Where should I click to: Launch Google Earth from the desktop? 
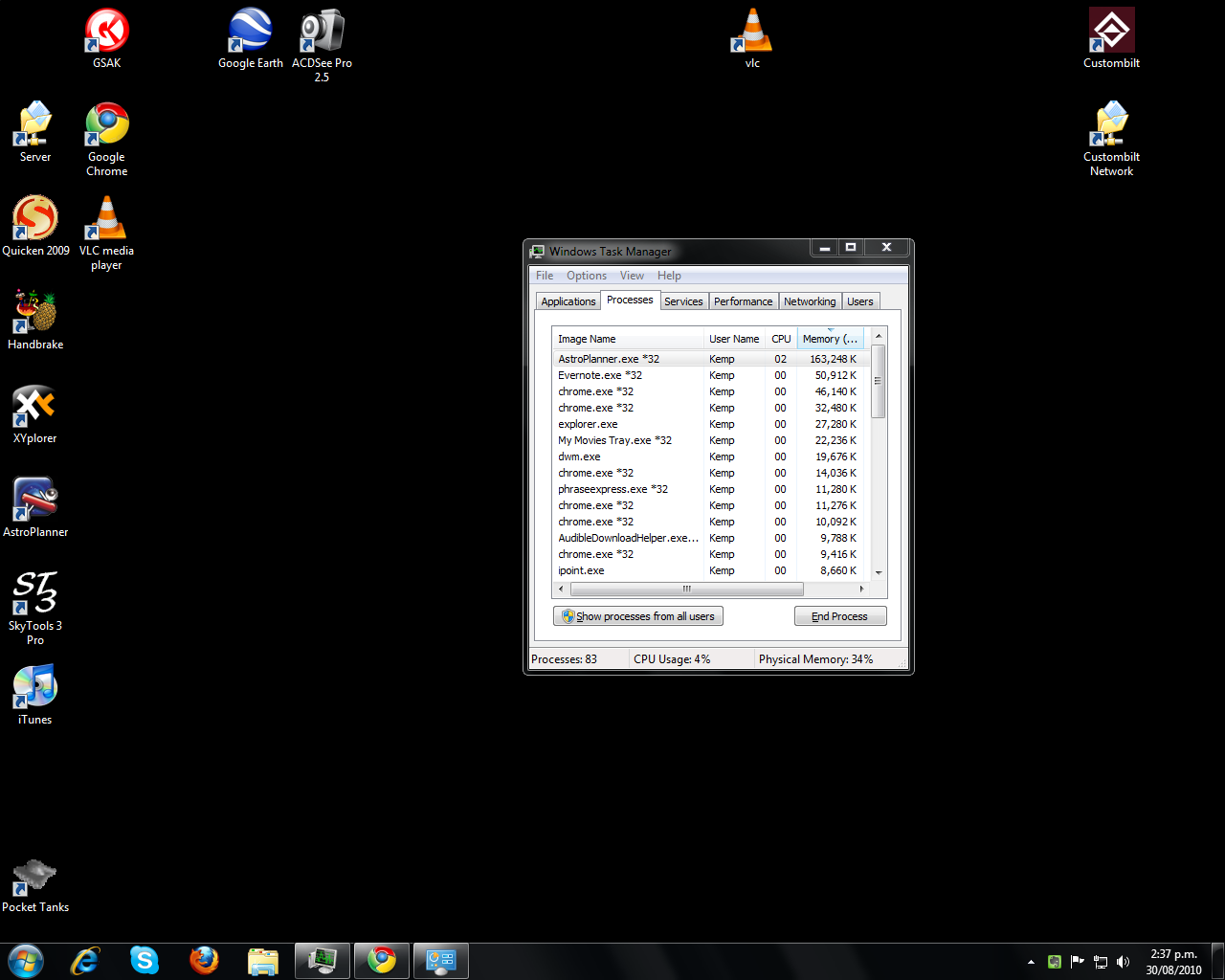250,38
